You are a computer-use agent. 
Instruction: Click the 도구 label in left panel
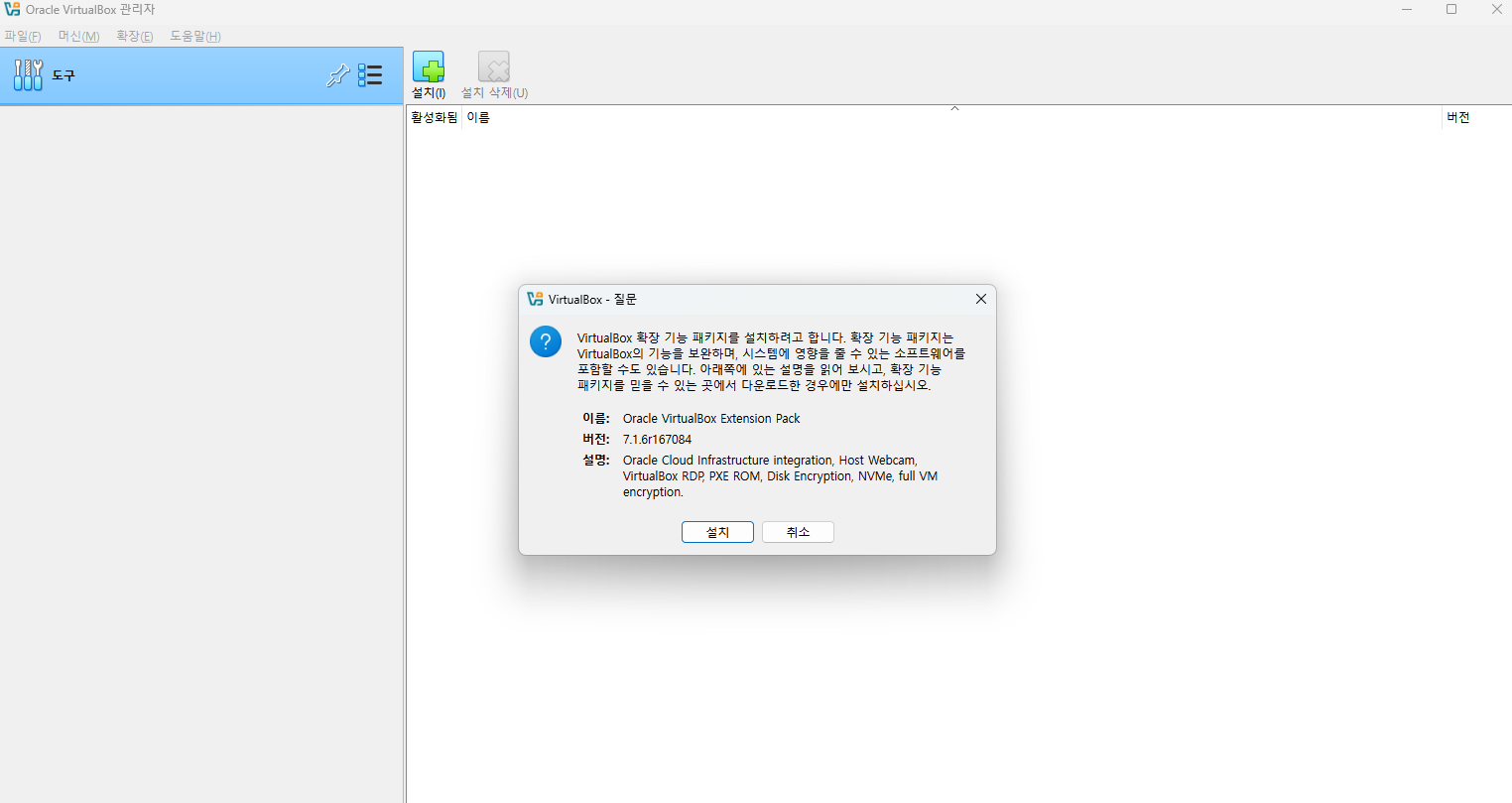[x=63, y=75]
